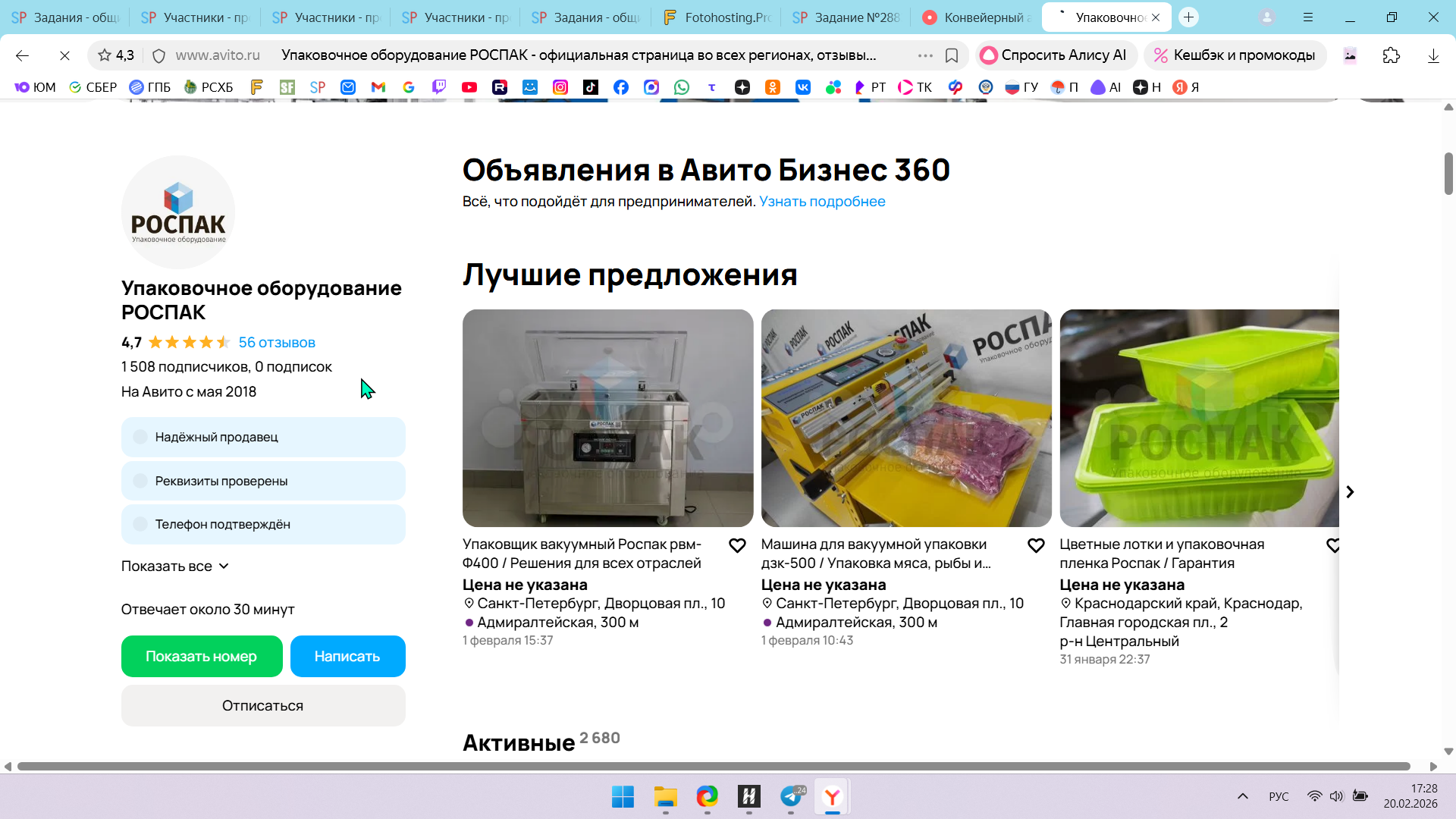Click Telegram icon in the taskbar
The image size is (1456, 819).
tap(791, 796)
